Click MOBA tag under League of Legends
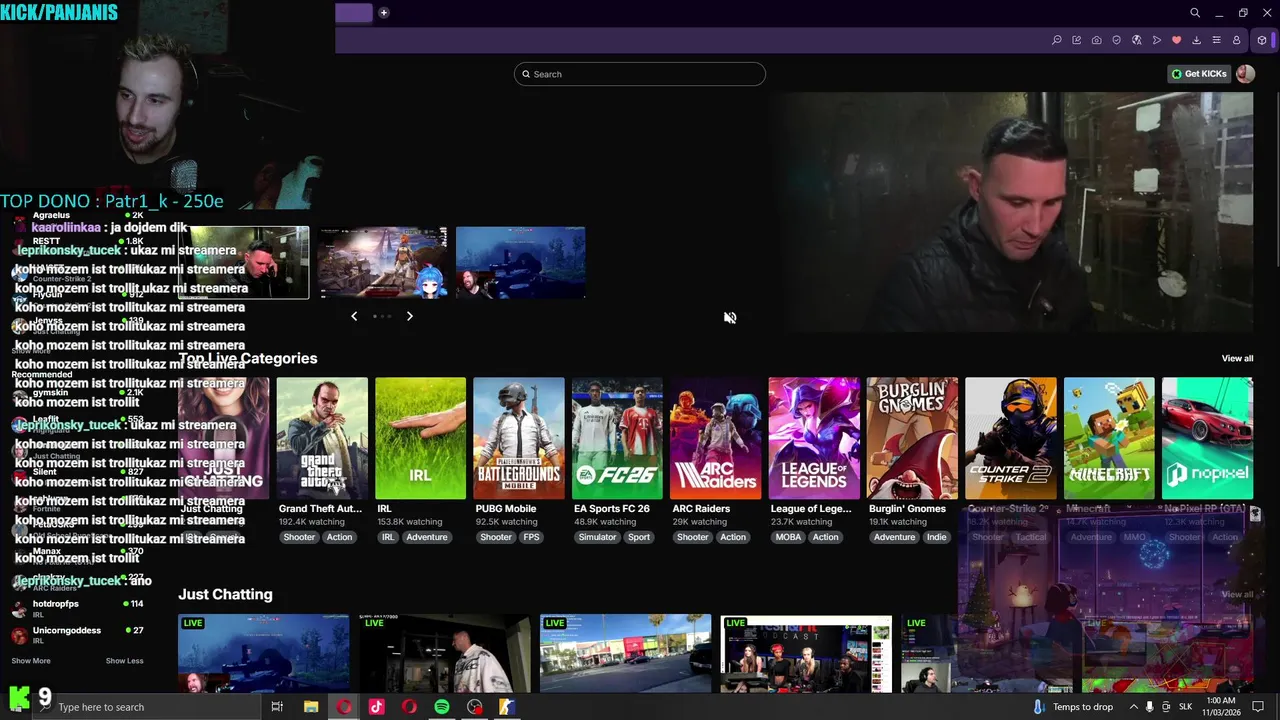 788,537
